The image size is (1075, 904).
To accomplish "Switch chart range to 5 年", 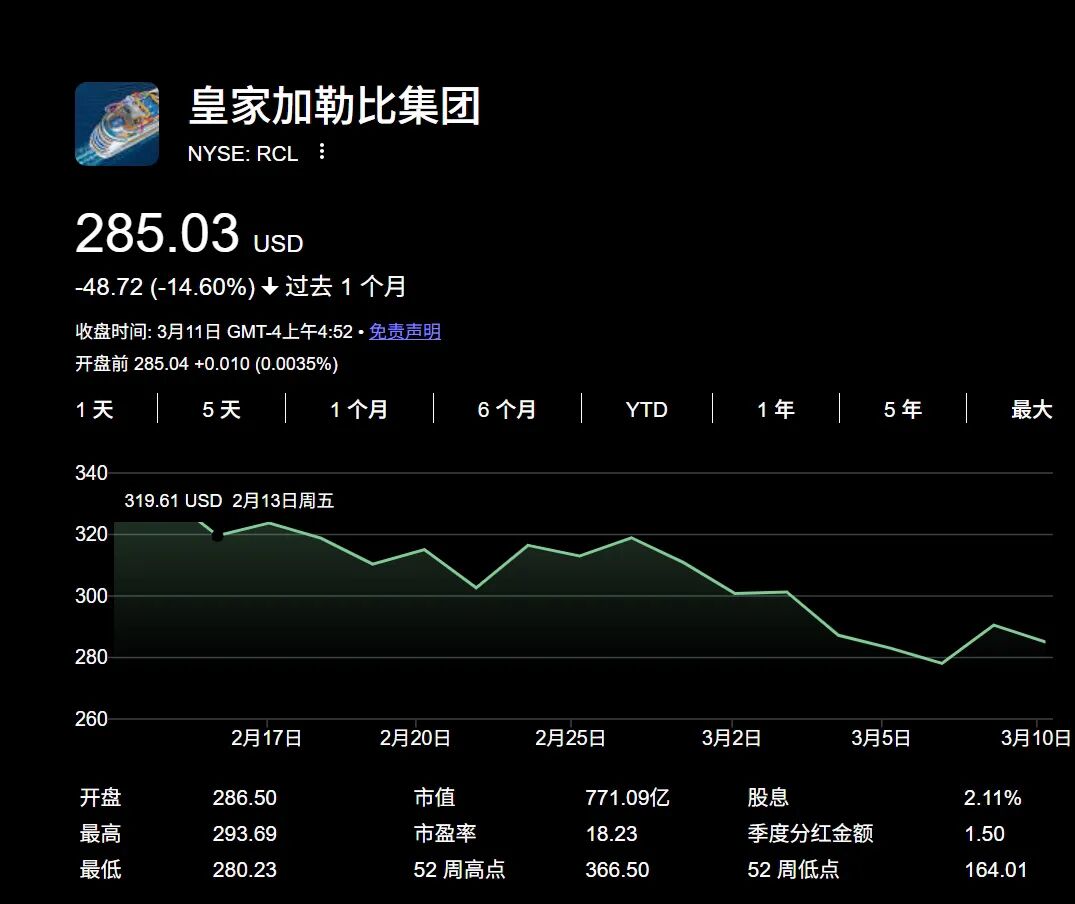I will 902,410.
